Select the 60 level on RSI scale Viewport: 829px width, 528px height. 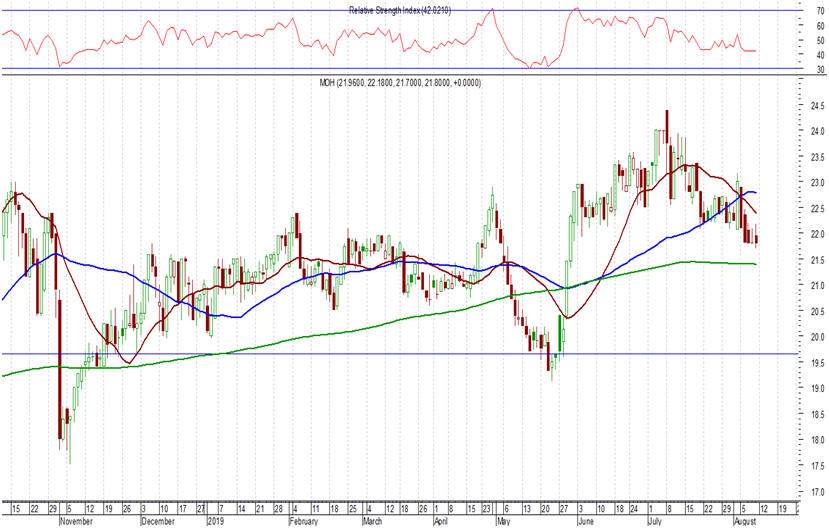tap(821, 25)
